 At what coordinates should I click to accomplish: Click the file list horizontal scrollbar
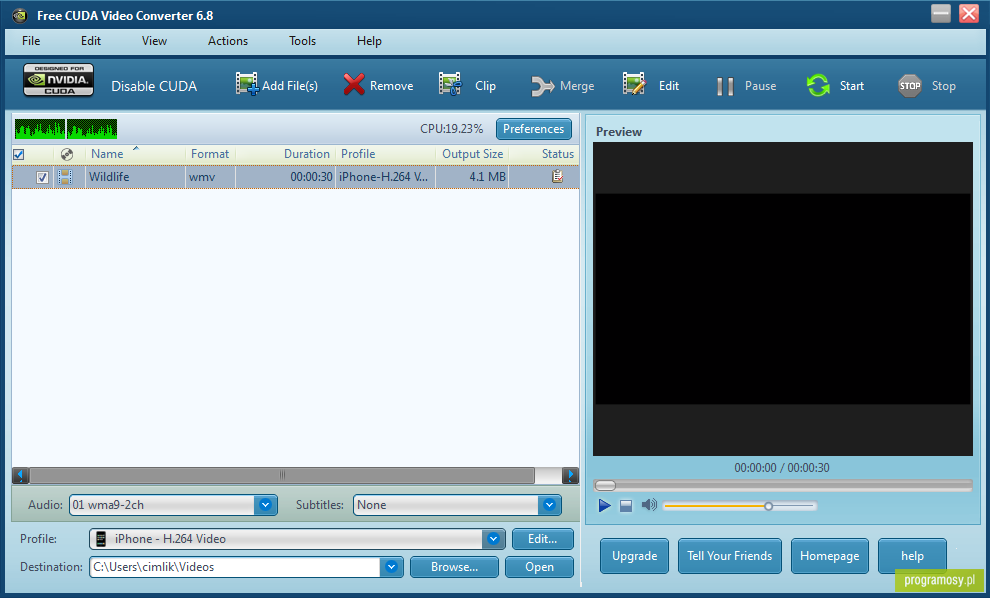[x=282, y=475]
